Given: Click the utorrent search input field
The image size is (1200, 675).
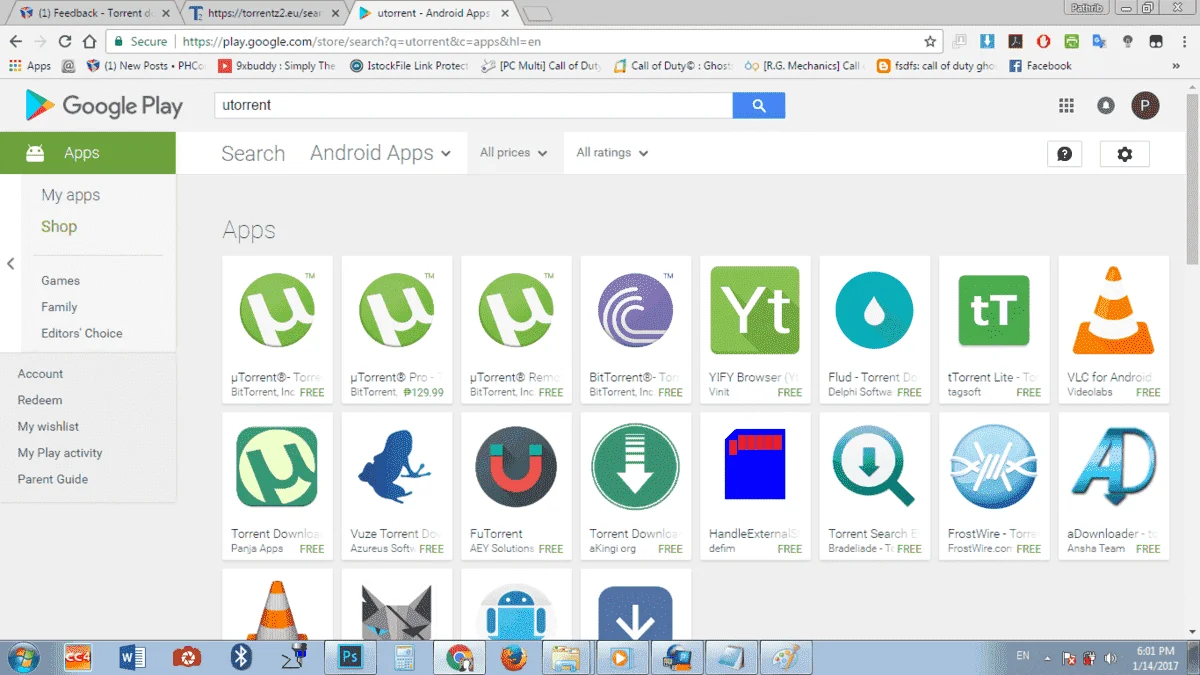Looking at the screenshot, I should click(x=473, y=105).
